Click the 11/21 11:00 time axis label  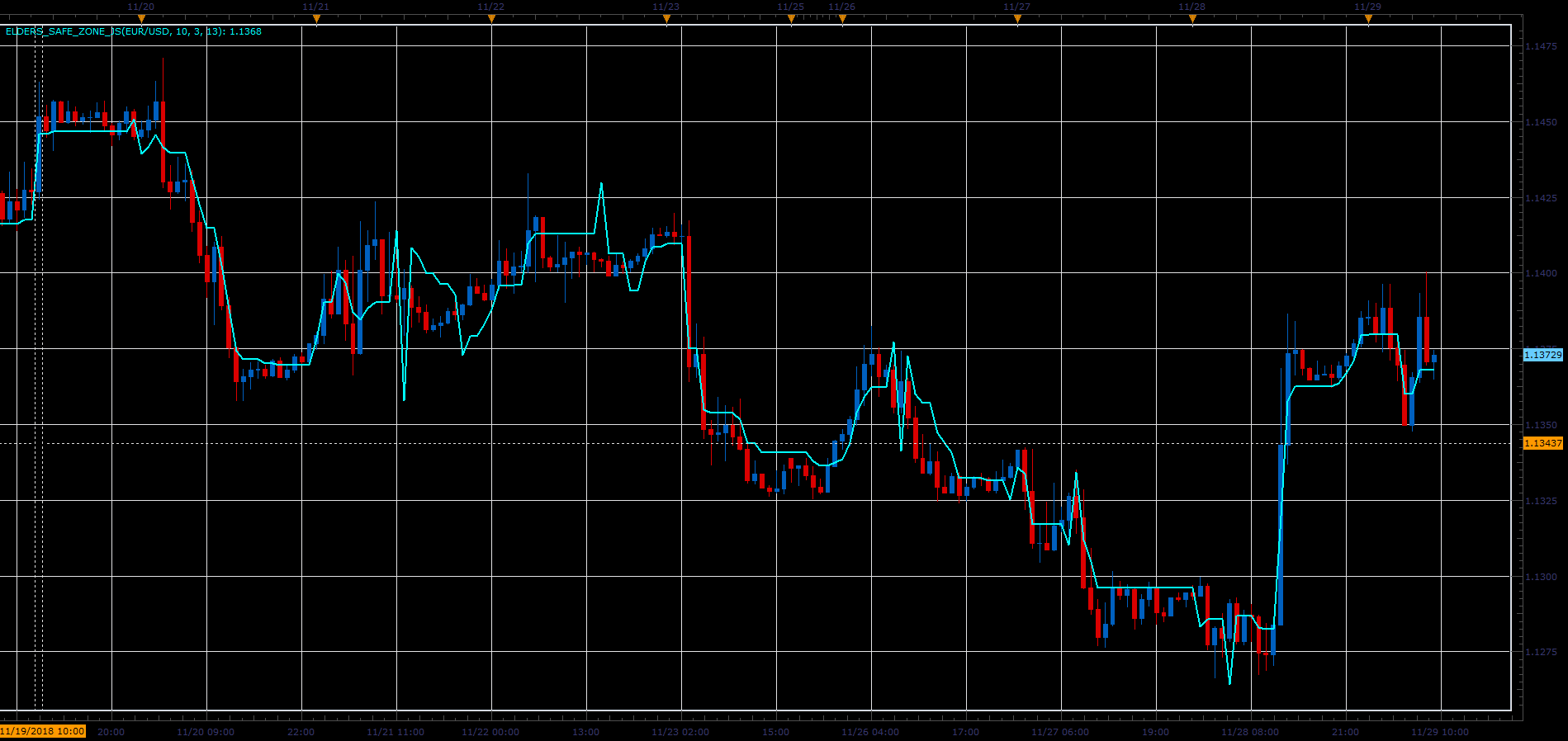(x=396, y=732)
